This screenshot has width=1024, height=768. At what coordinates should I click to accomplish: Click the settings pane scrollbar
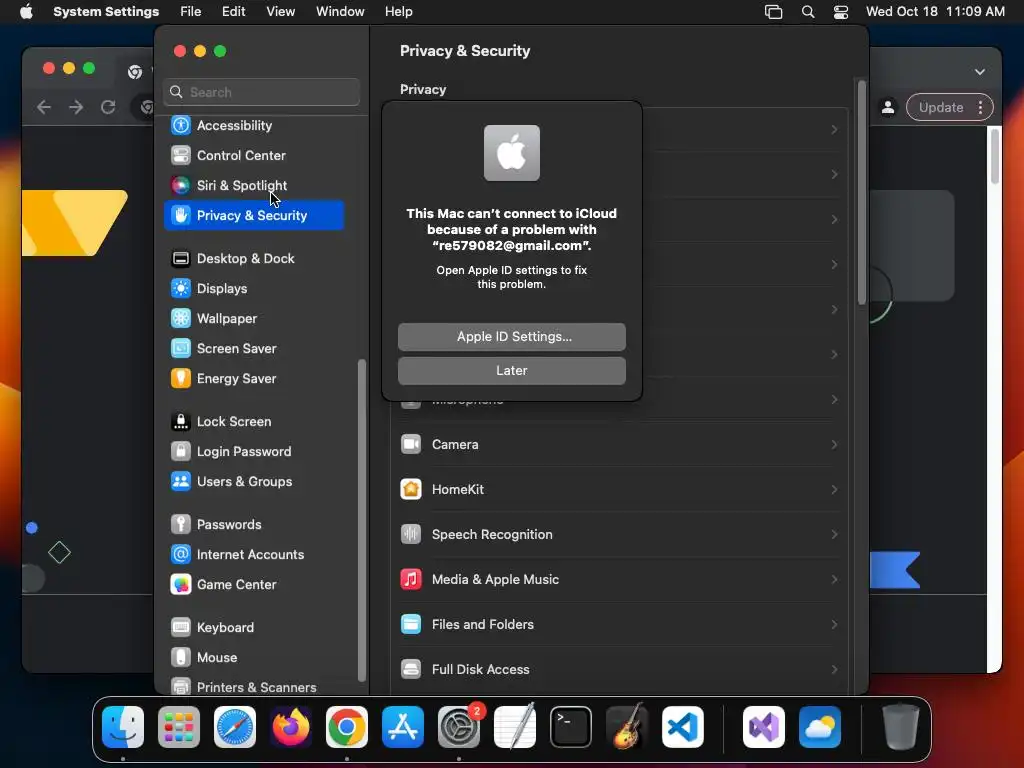point(861,193)
